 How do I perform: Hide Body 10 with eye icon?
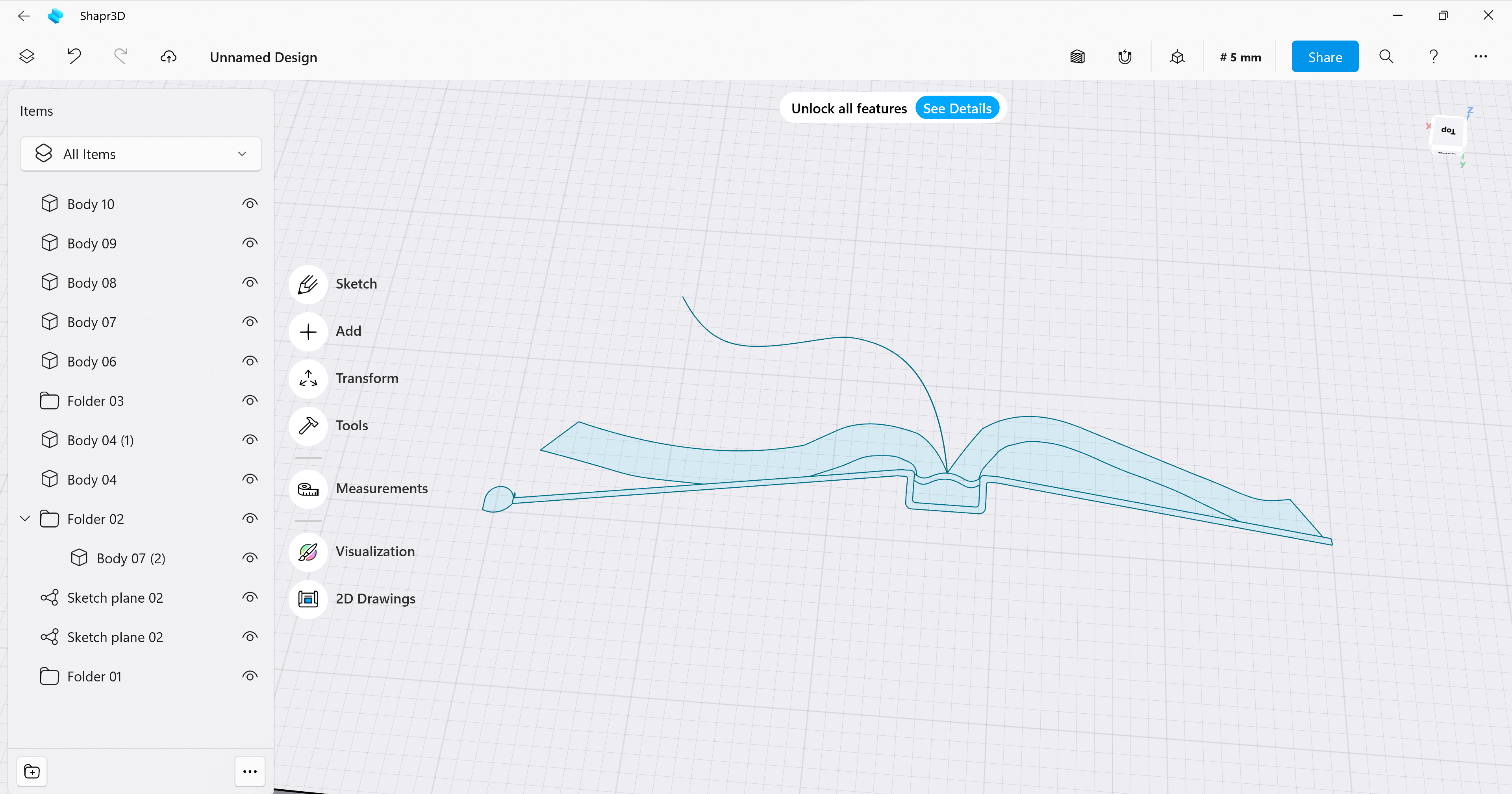tap(250, 204)
